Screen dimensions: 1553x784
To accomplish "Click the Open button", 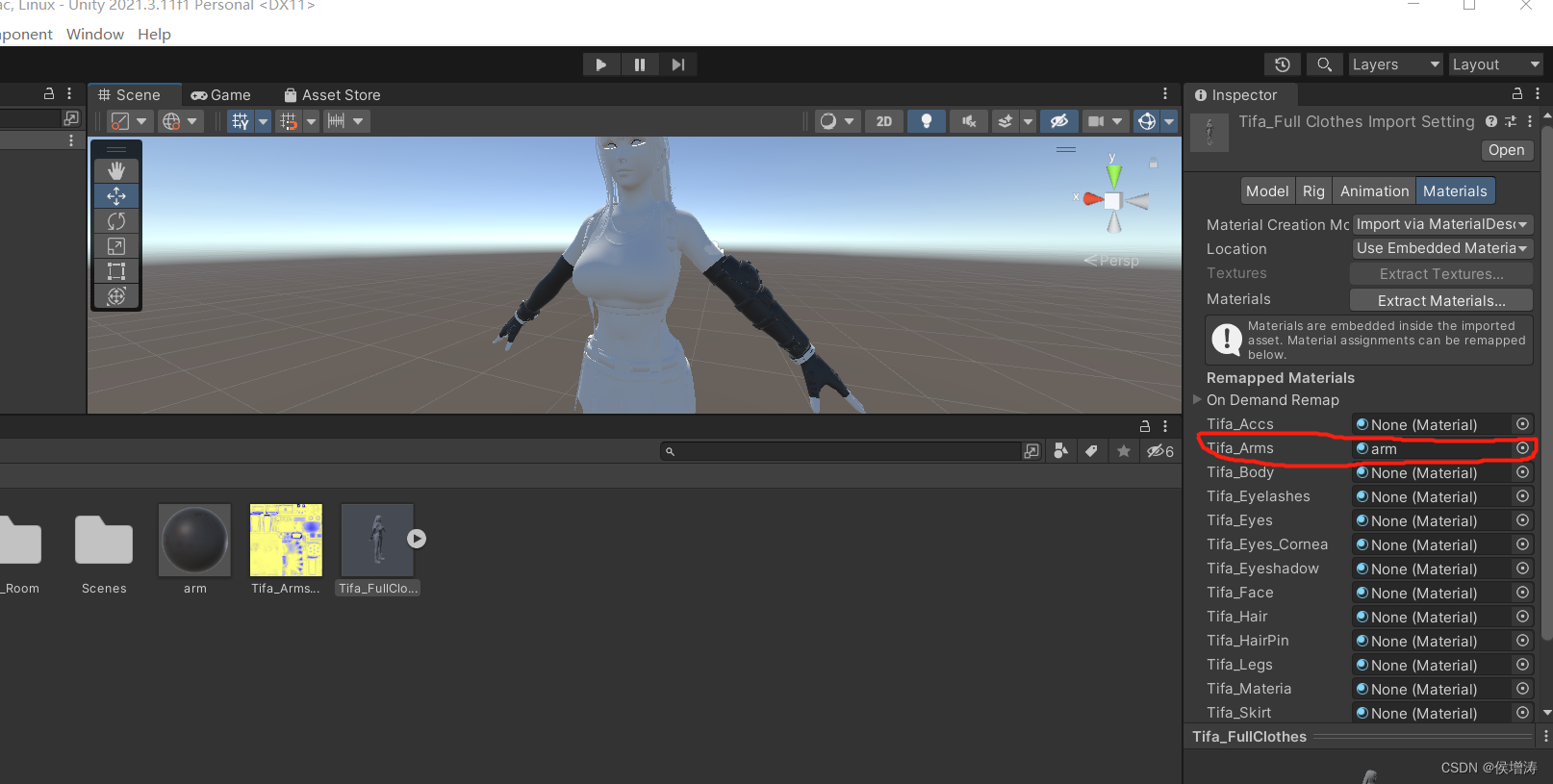I will (x=1506, y=150).
